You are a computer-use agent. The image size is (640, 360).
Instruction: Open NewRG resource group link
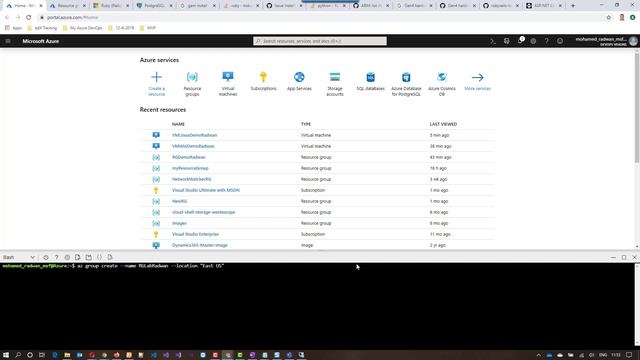click(179, 201)
